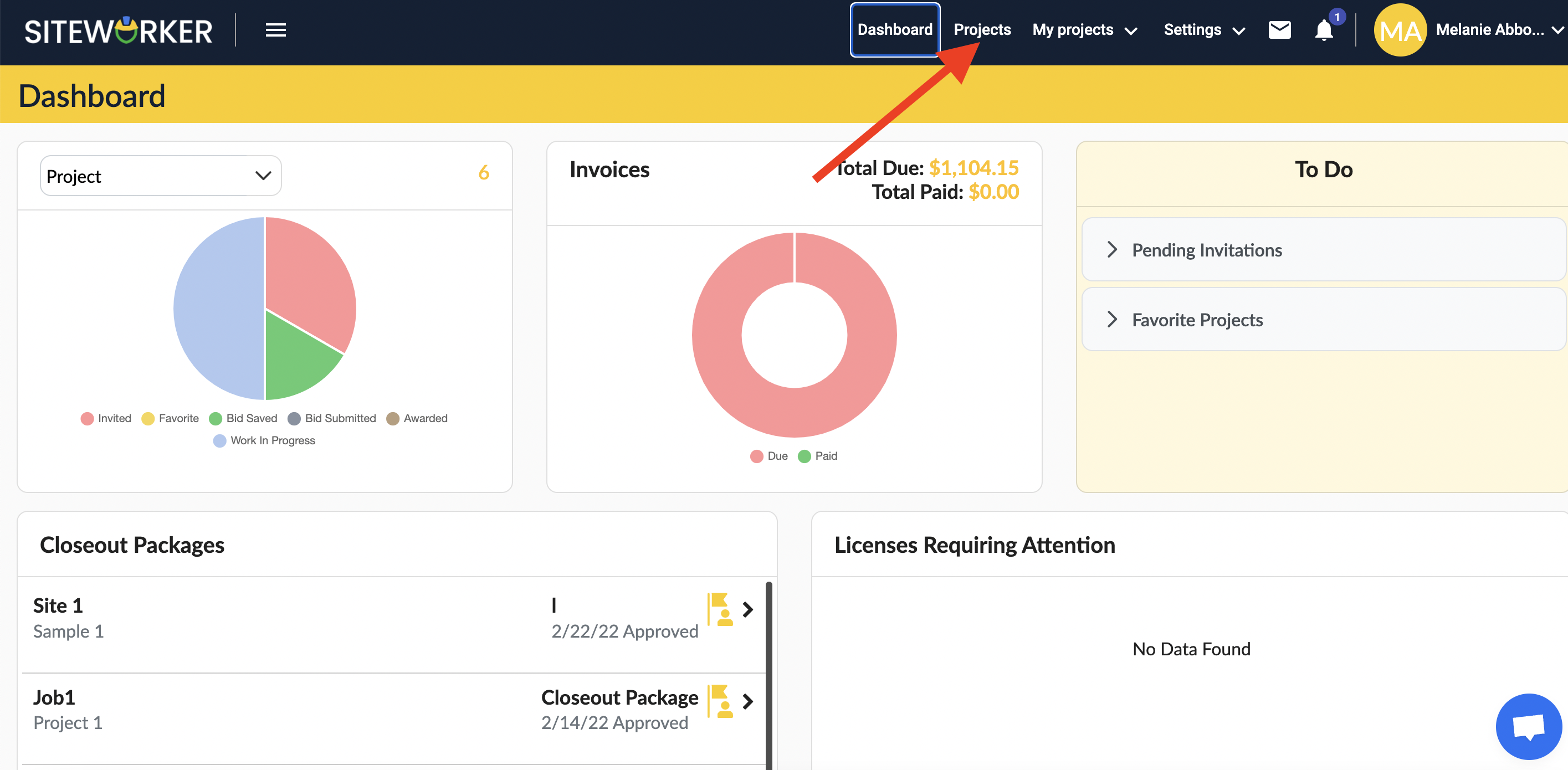
Task: Select the Site 1 closeout row title
Action: click(x=58, y=605)
